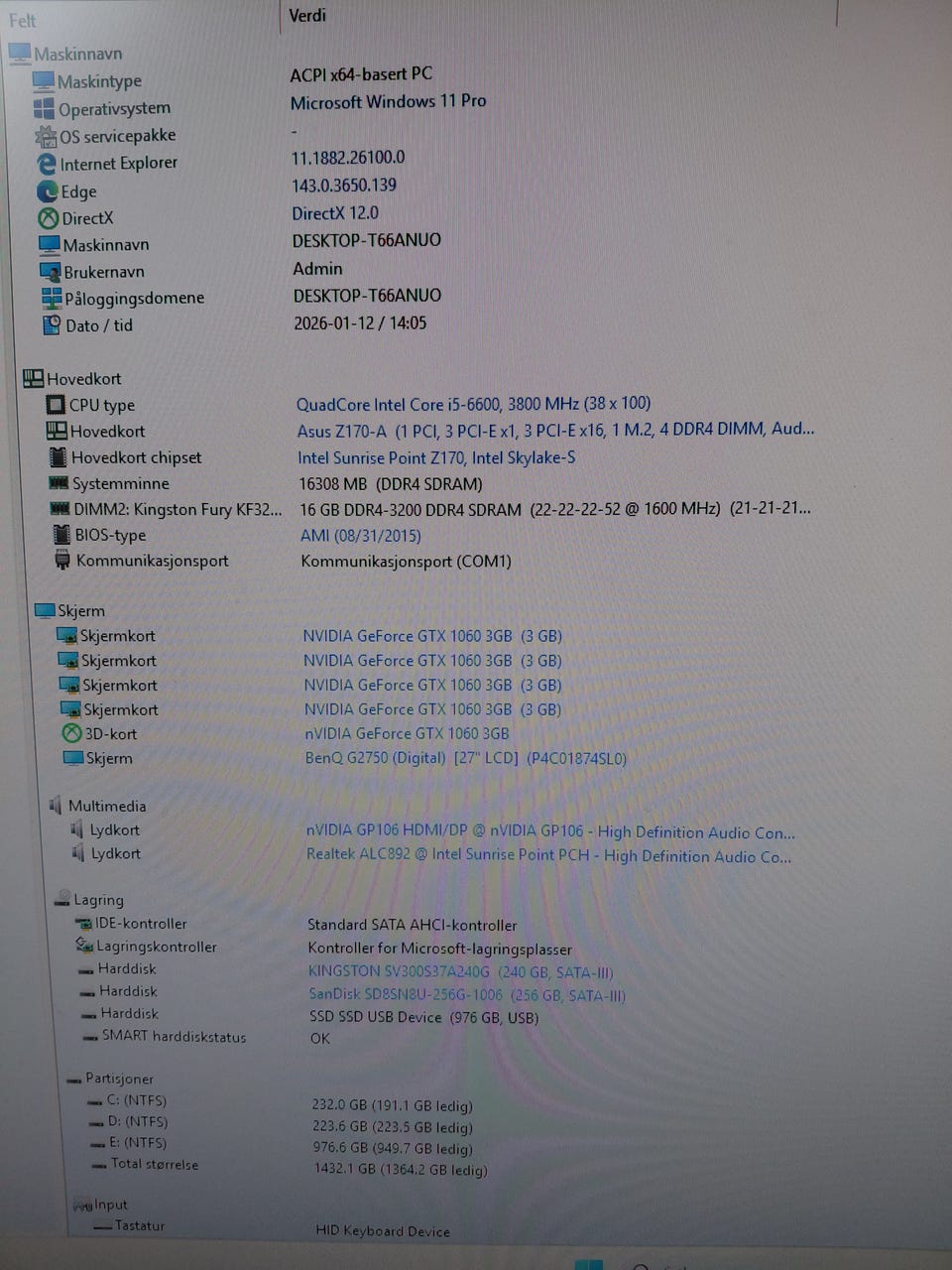Screen dimensions: 952x1270
Task: Open the Realtek ALC892 audio link
Action: click(x=548, y=855)
